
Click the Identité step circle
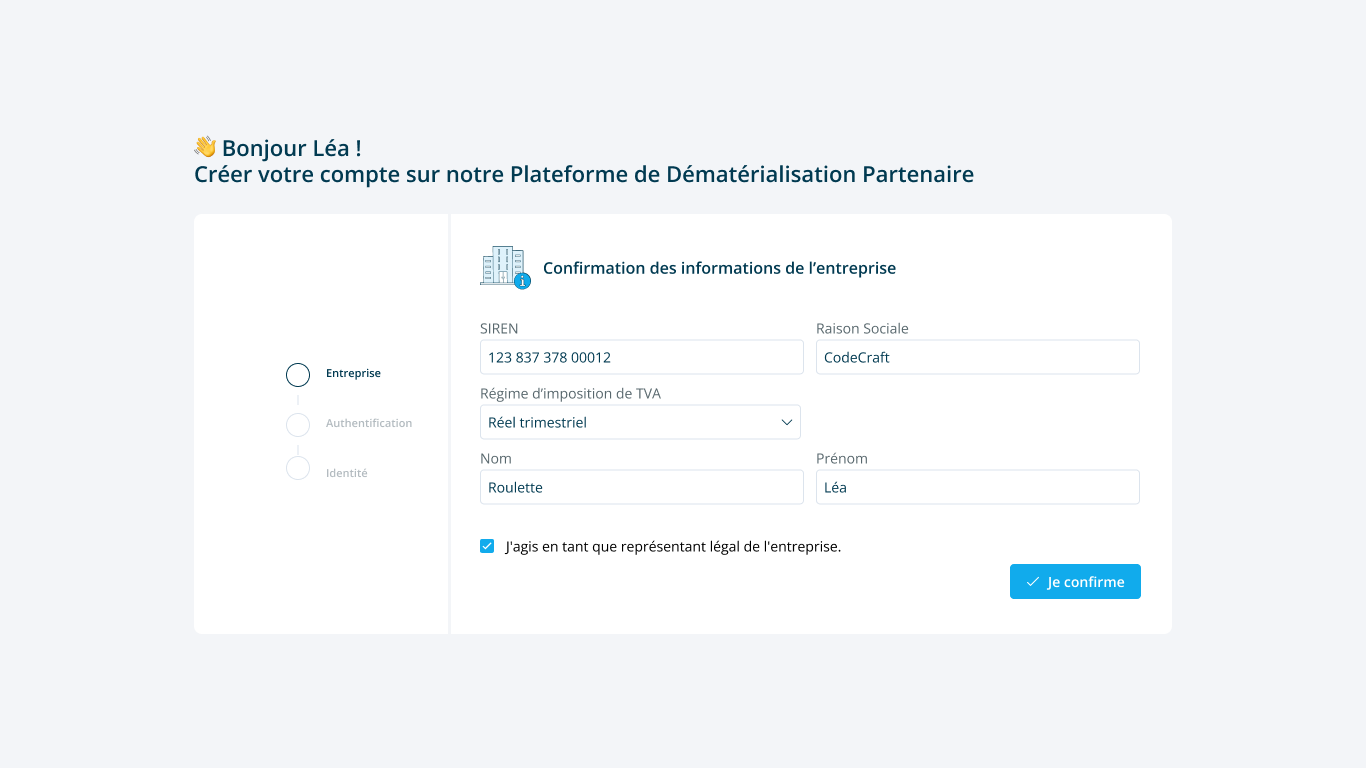pos(298,468)
